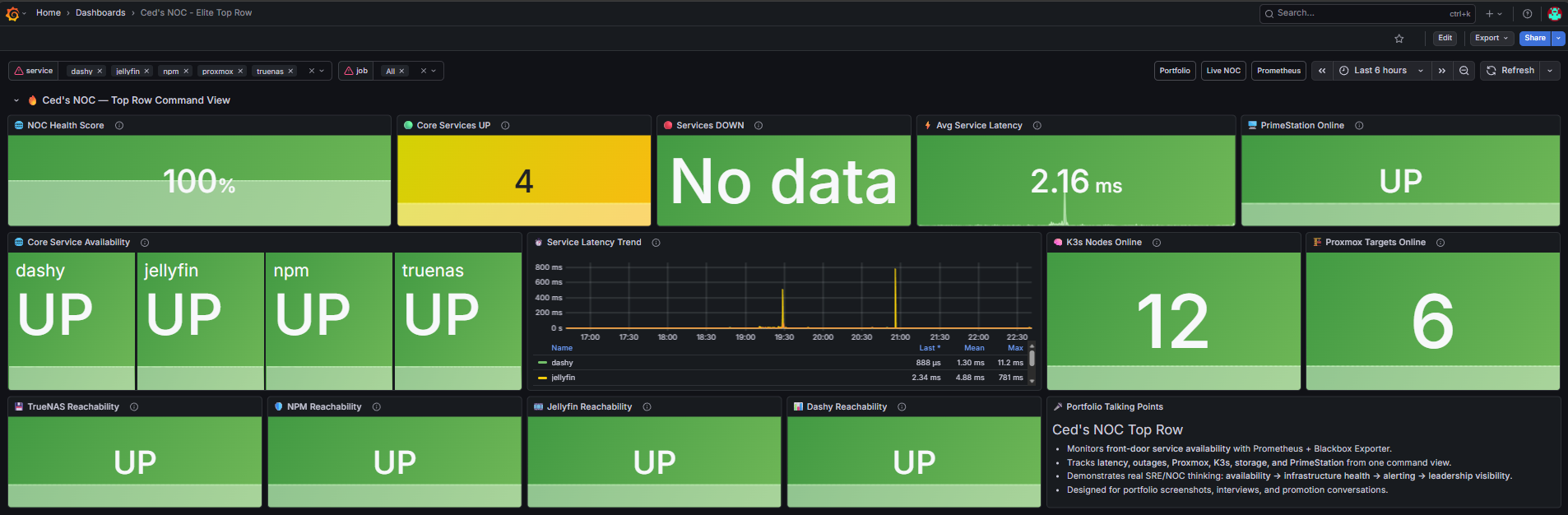Open the Grafana logo menu

point(12,13)
